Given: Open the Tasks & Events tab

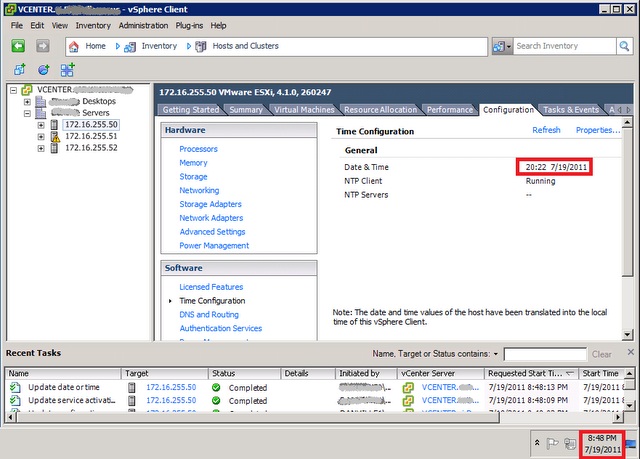Looking at the screenshot, I should coord(571,110).
